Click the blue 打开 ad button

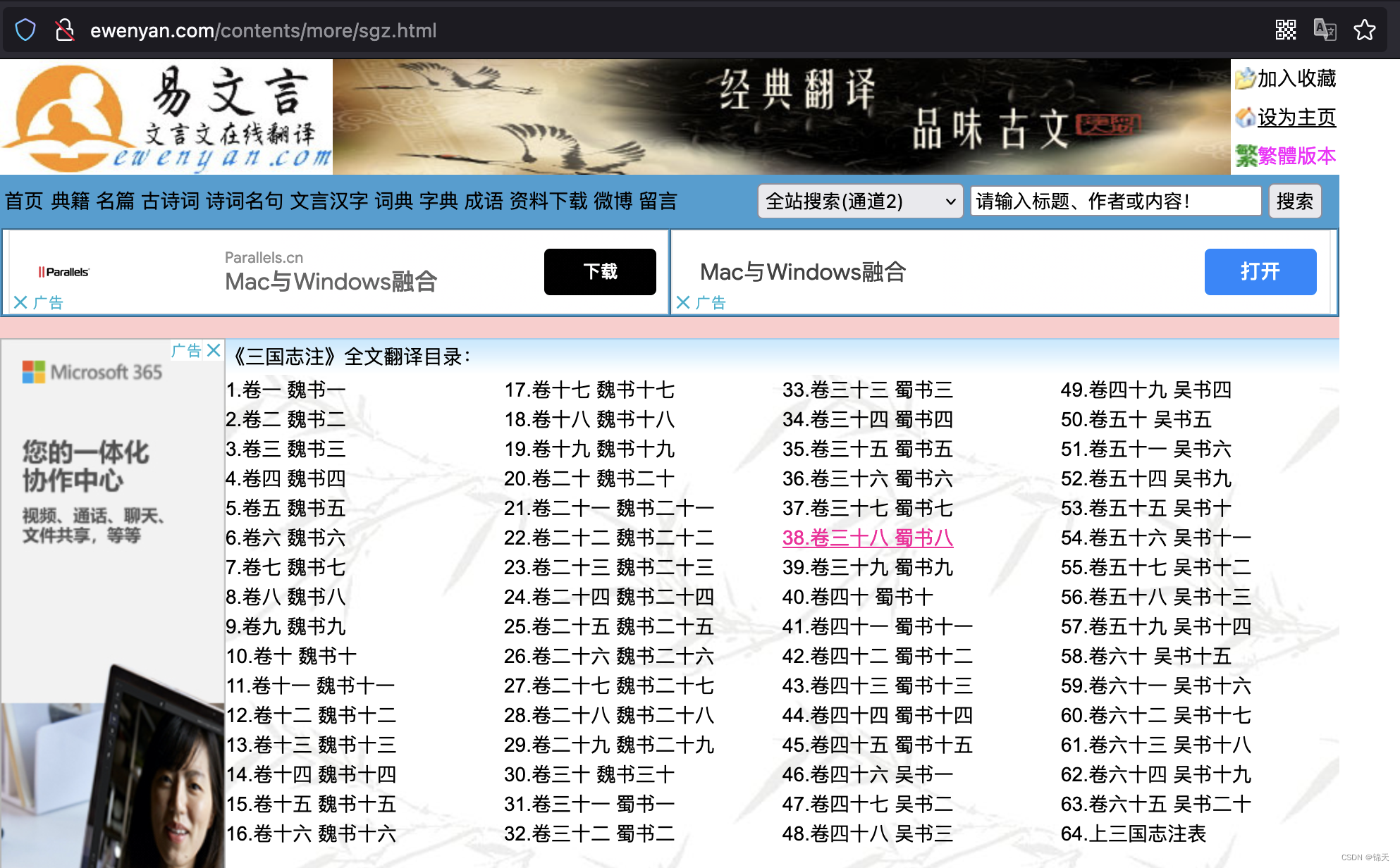[1260, 271]
